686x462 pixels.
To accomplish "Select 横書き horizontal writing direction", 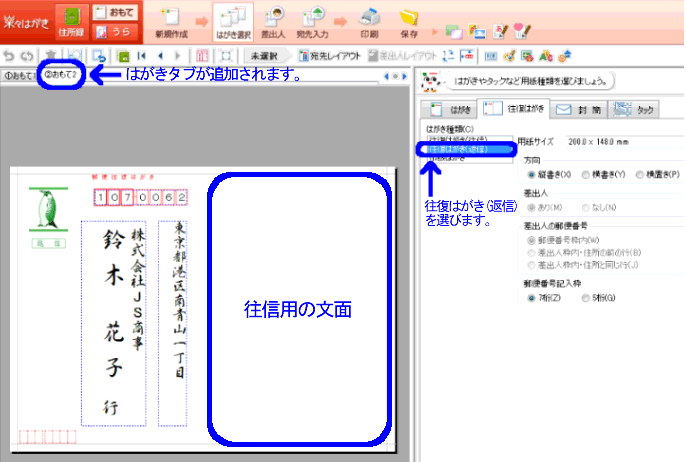I will [x=584, y=174].
